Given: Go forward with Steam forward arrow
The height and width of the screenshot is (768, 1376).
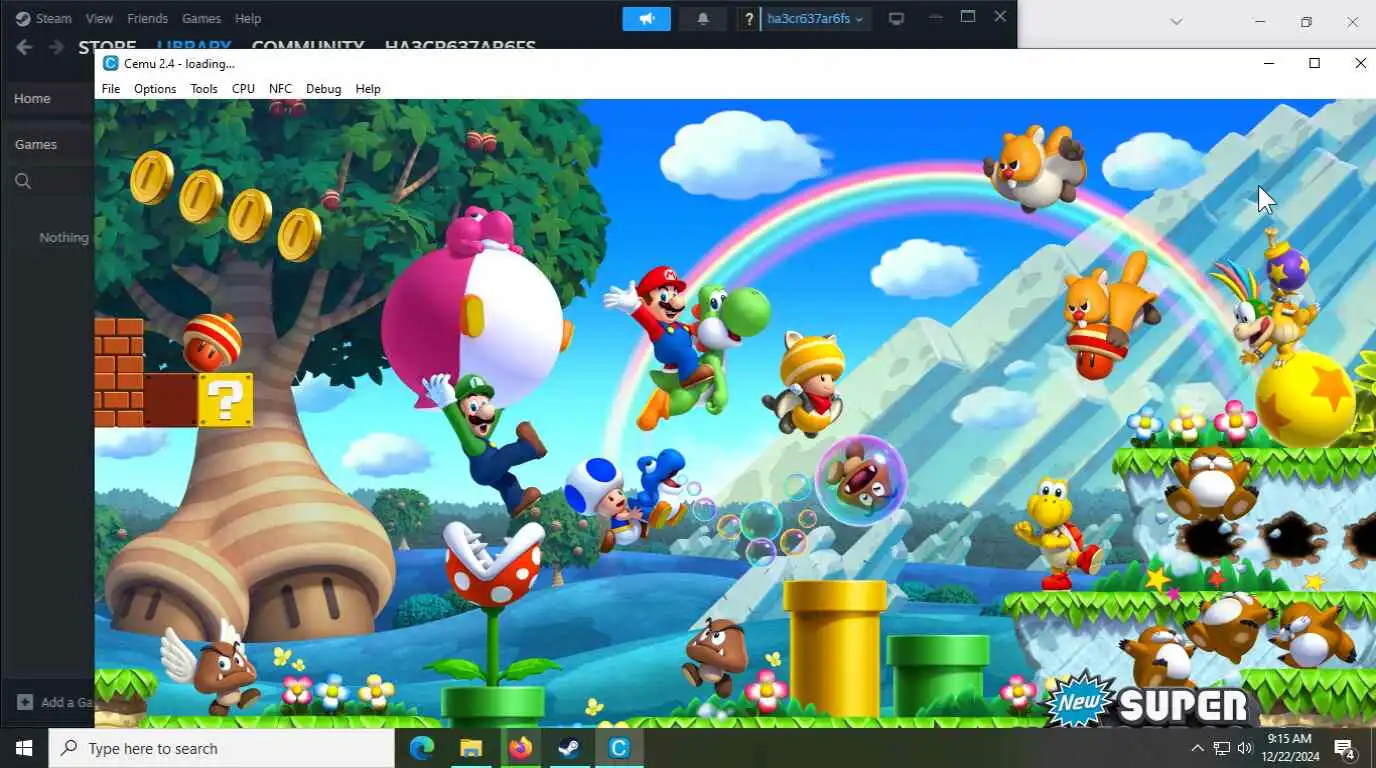Looking at the screenshot, I should pos(56,47).
